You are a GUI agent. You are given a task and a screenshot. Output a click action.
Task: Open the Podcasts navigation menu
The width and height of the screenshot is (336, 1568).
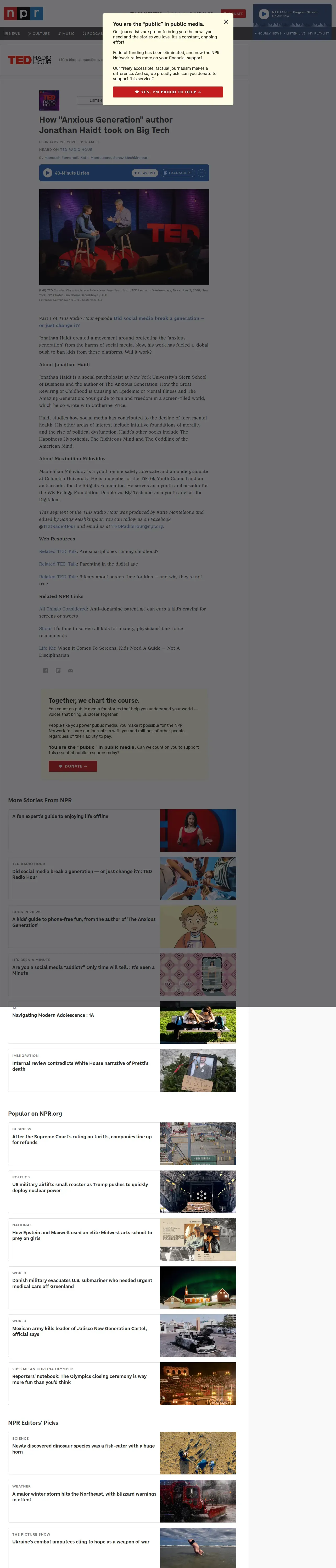93,33
